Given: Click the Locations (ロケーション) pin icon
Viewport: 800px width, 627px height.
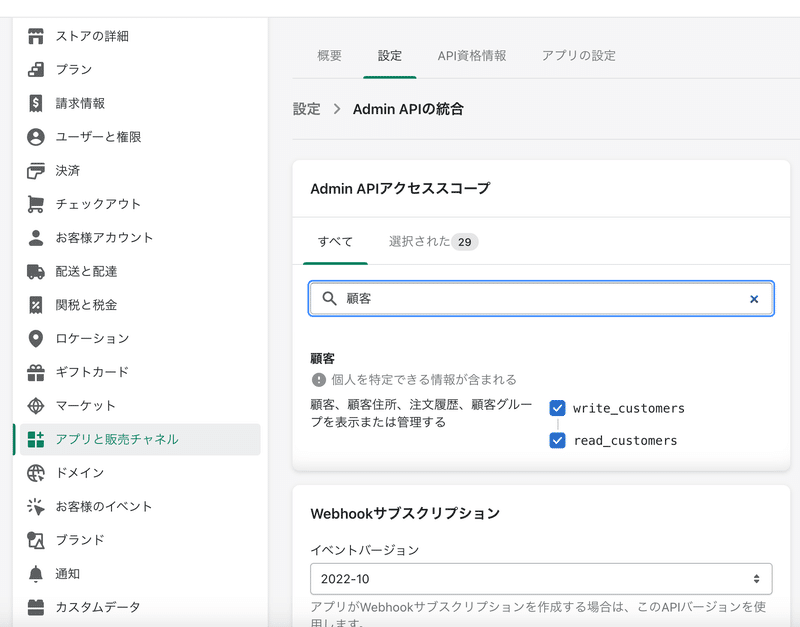Looking at the screenshot, I should pos(36,339).
